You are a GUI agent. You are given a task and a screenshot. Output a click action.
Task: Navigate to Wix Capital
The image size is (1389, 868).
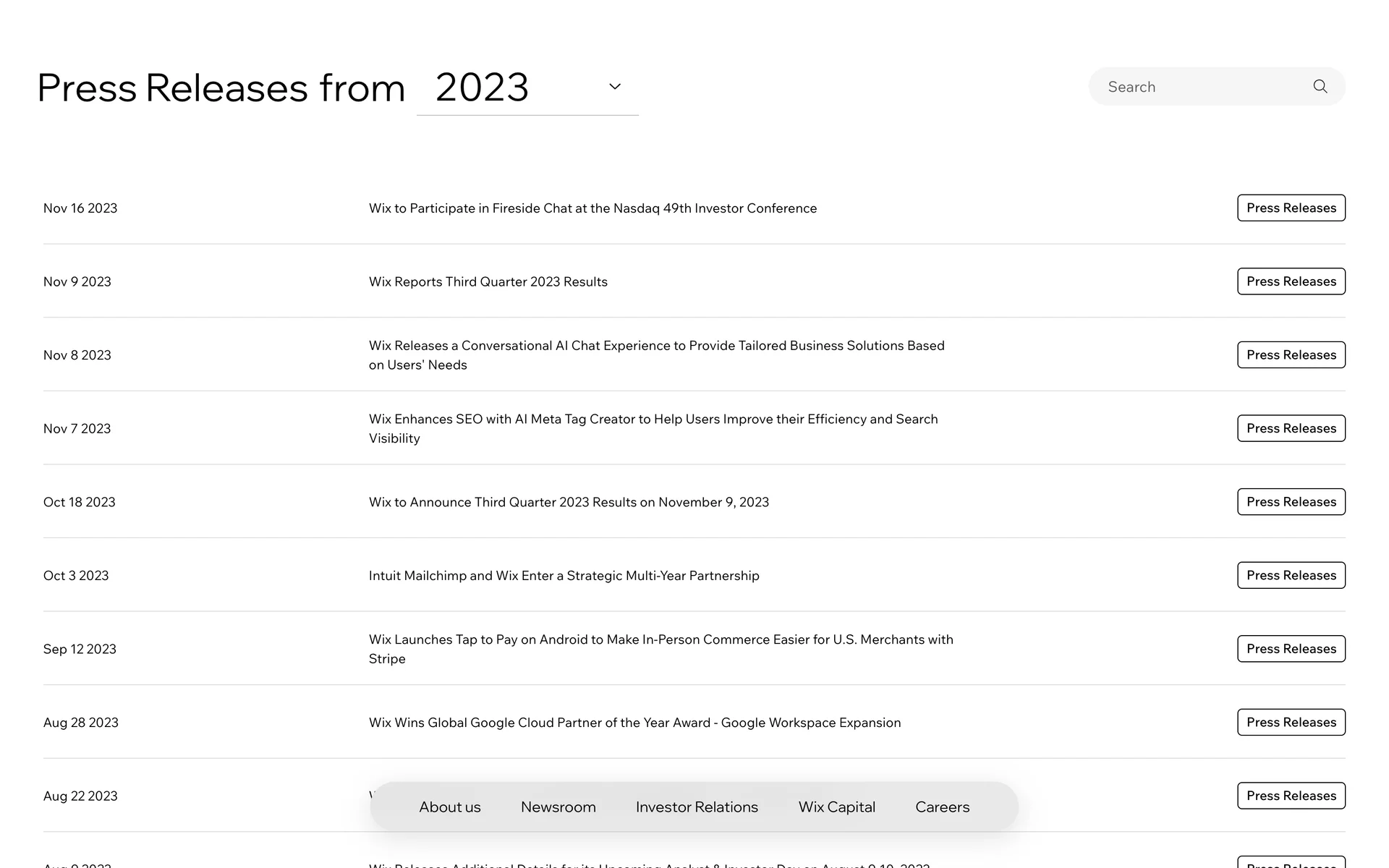tap(836, 807)
